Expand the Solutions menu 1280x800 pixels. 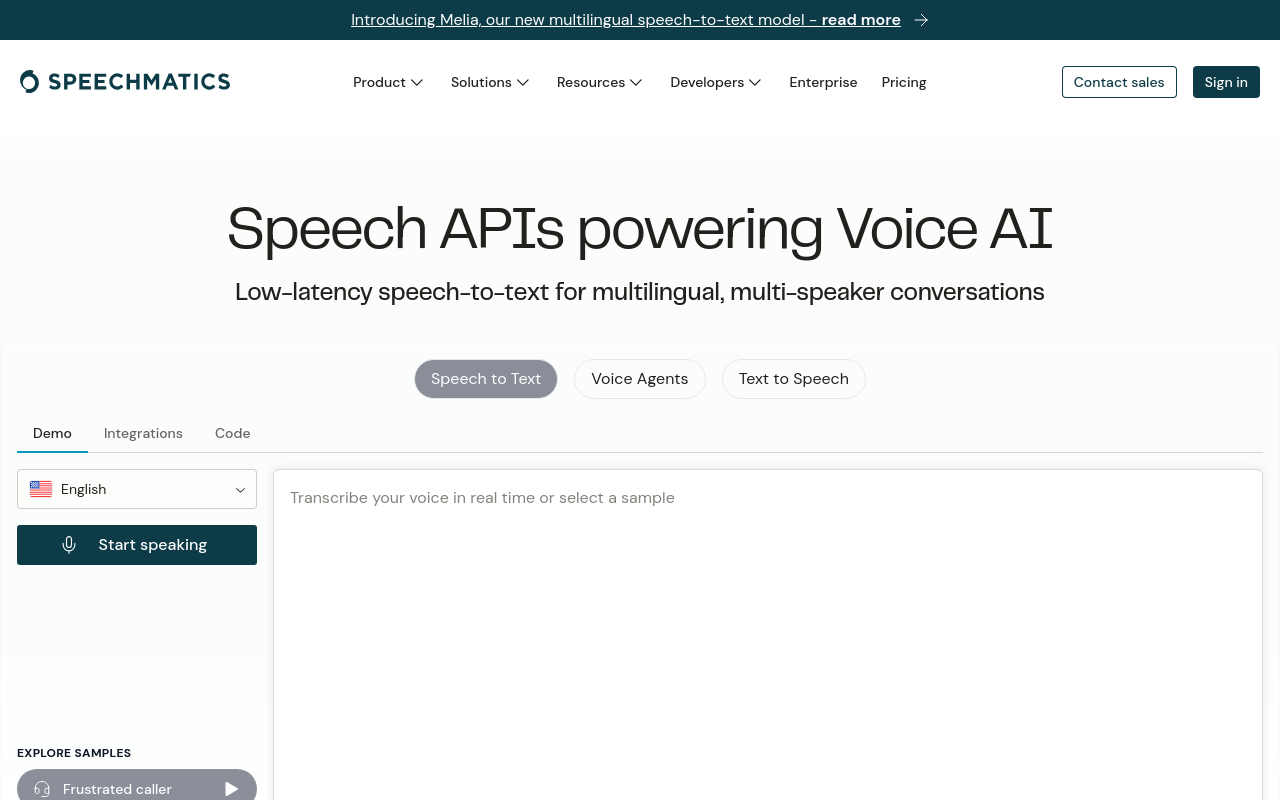click(x=490, y=82)
